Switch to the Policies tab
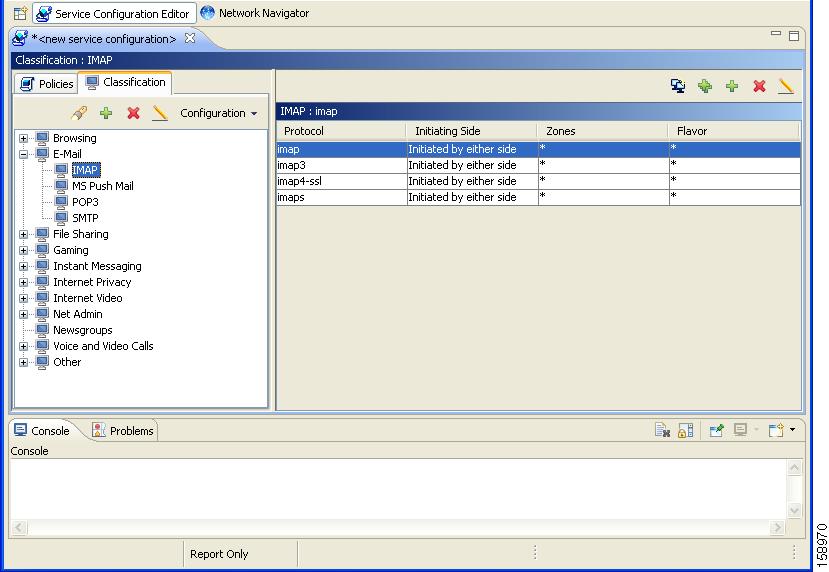This screenshot has height=572, width=829. (x=47, y=84)
